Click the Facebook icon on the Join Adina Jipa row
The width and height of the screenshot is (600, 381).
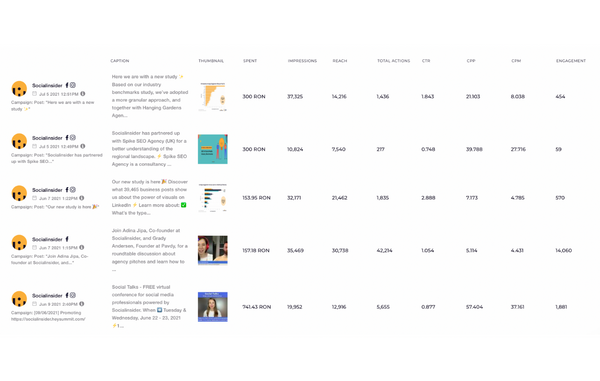point(67,239)
